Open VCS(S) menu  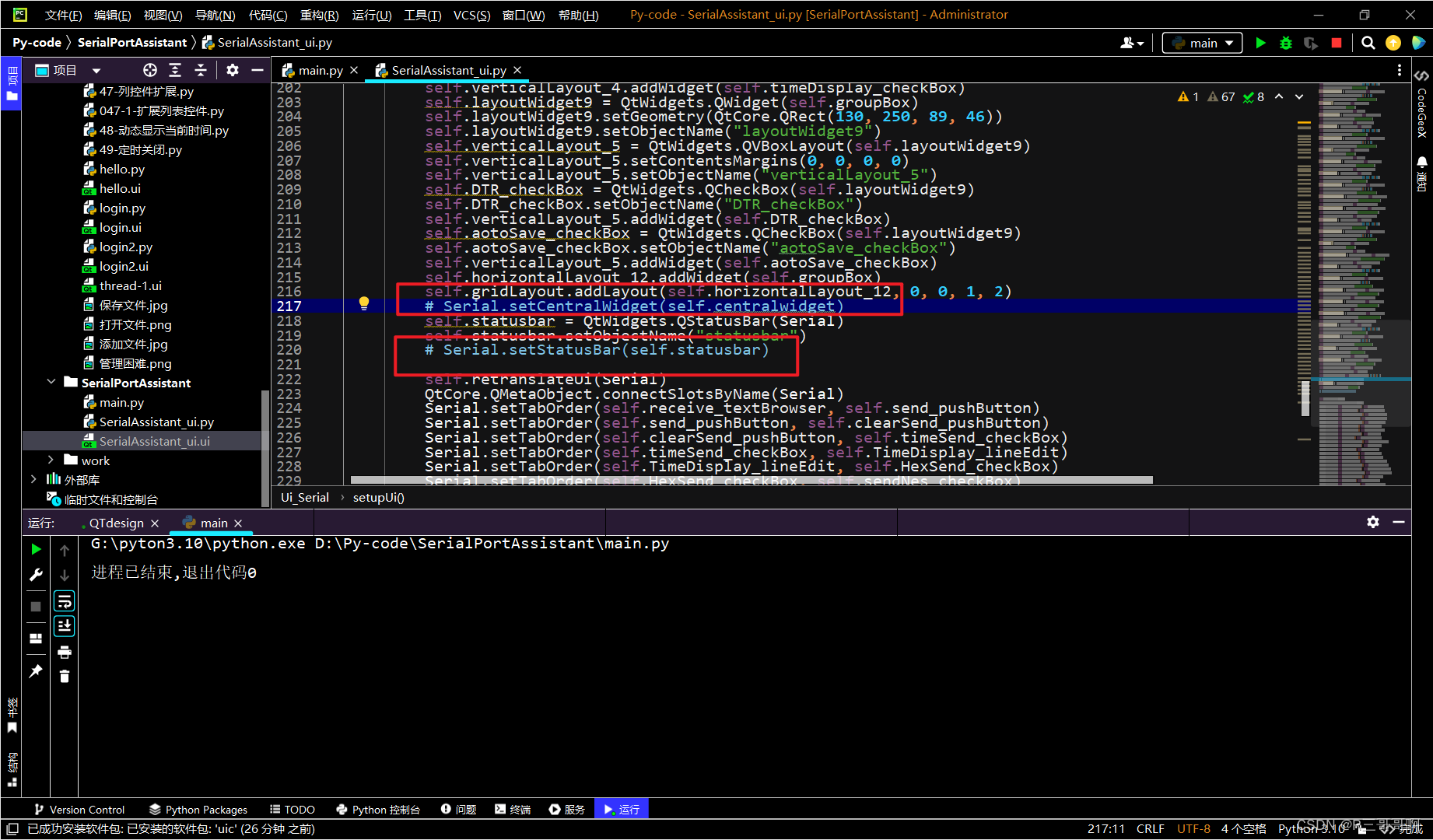[x=471, y=15]
